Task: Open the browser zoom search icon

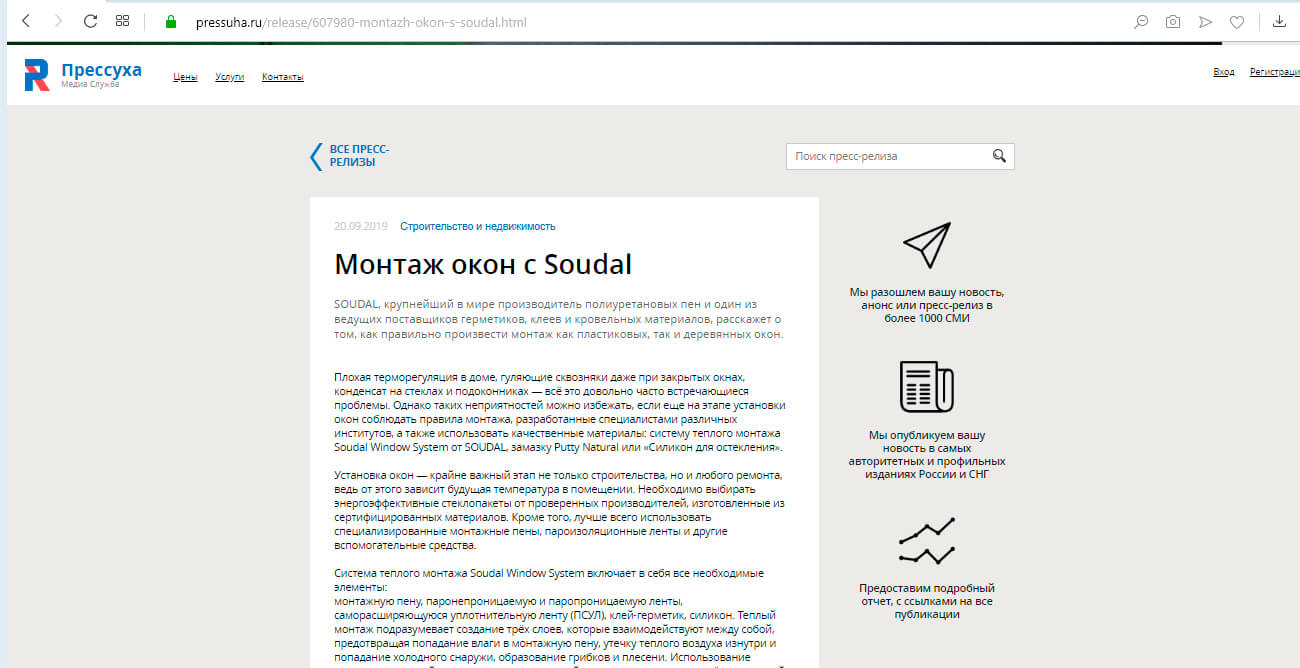Action: click(x=1140, y=21)
